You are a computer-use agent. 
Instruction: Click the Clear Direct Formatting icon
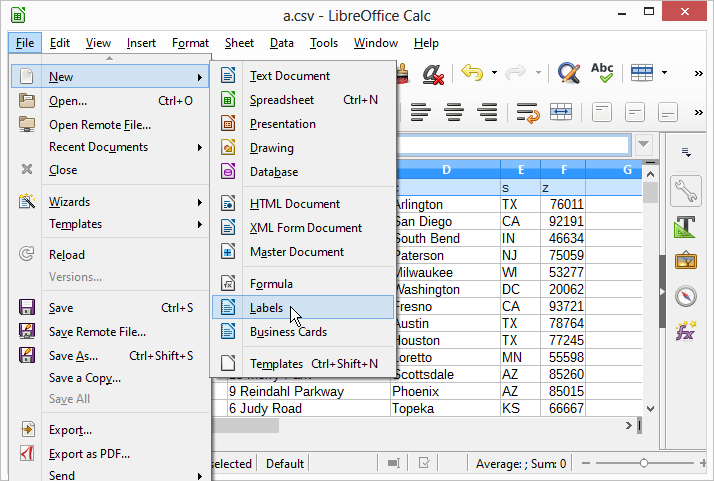tap(433, 73)
